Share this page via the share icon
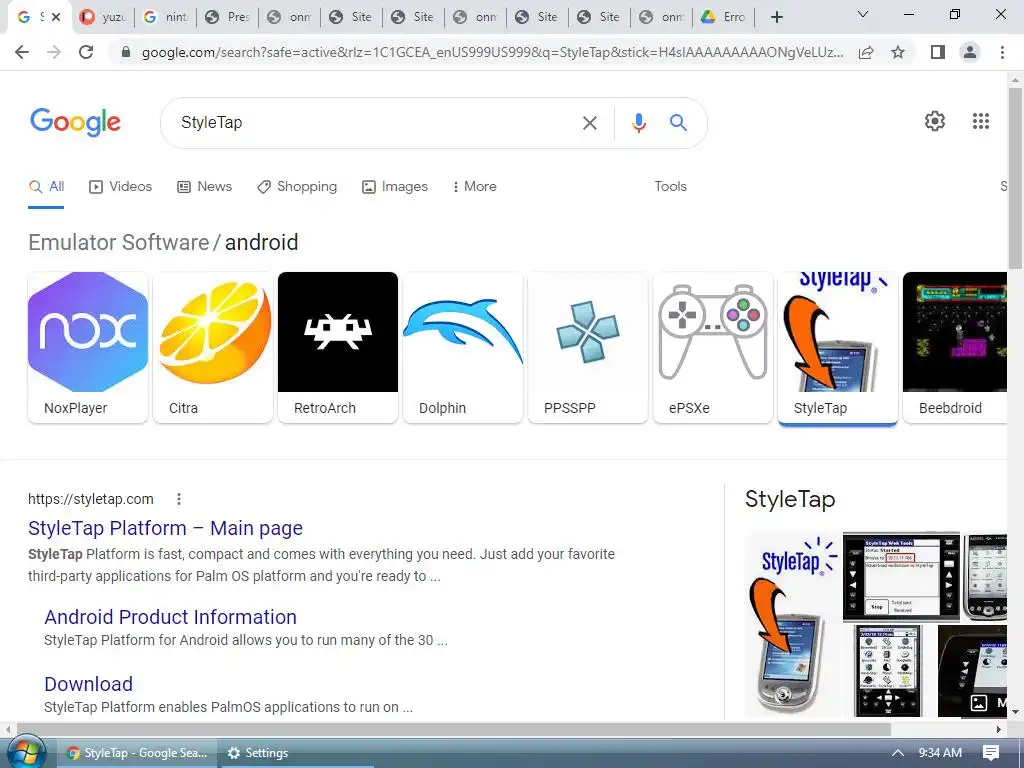Image resolution: width=1024 pixels, height=768 pixels. coord(867,52)
